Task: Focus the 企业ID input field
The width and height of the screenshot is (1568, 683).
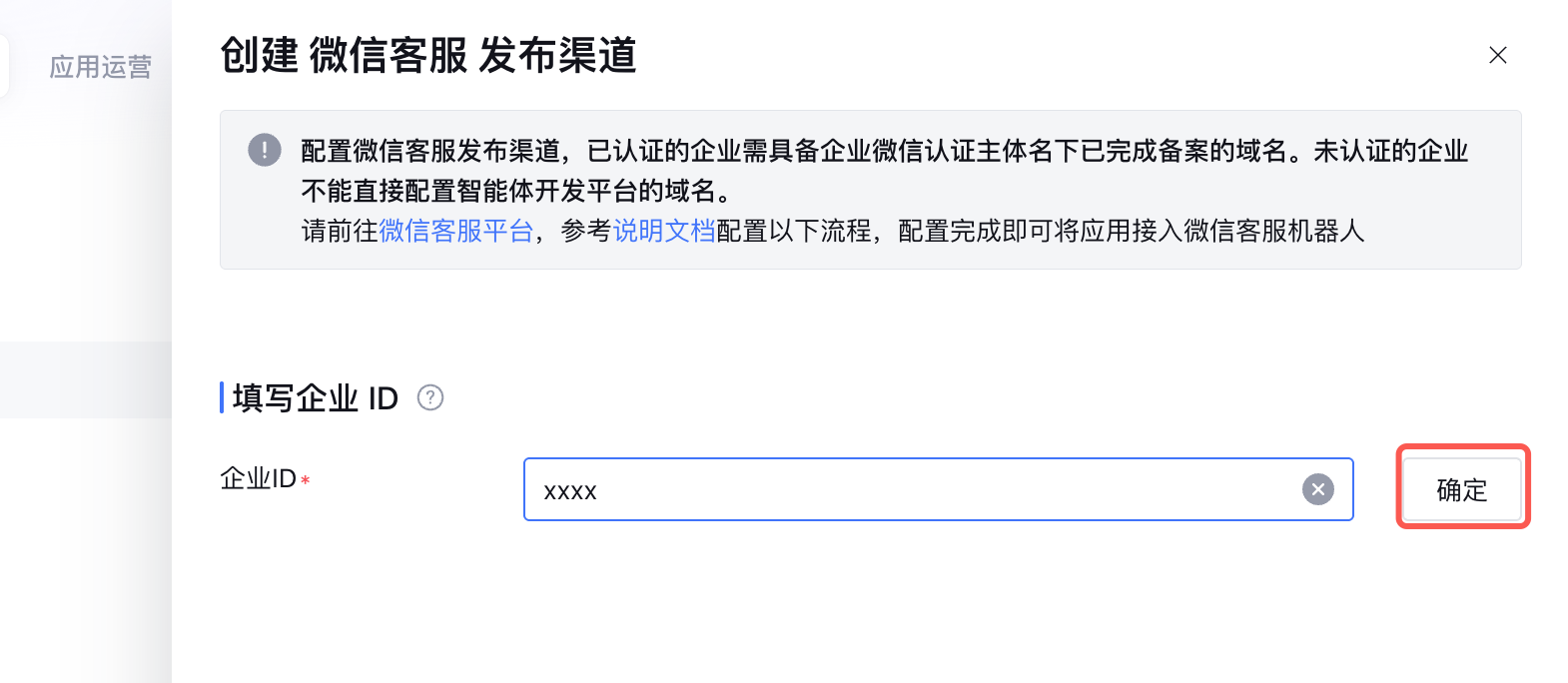Action: point(899,489)
